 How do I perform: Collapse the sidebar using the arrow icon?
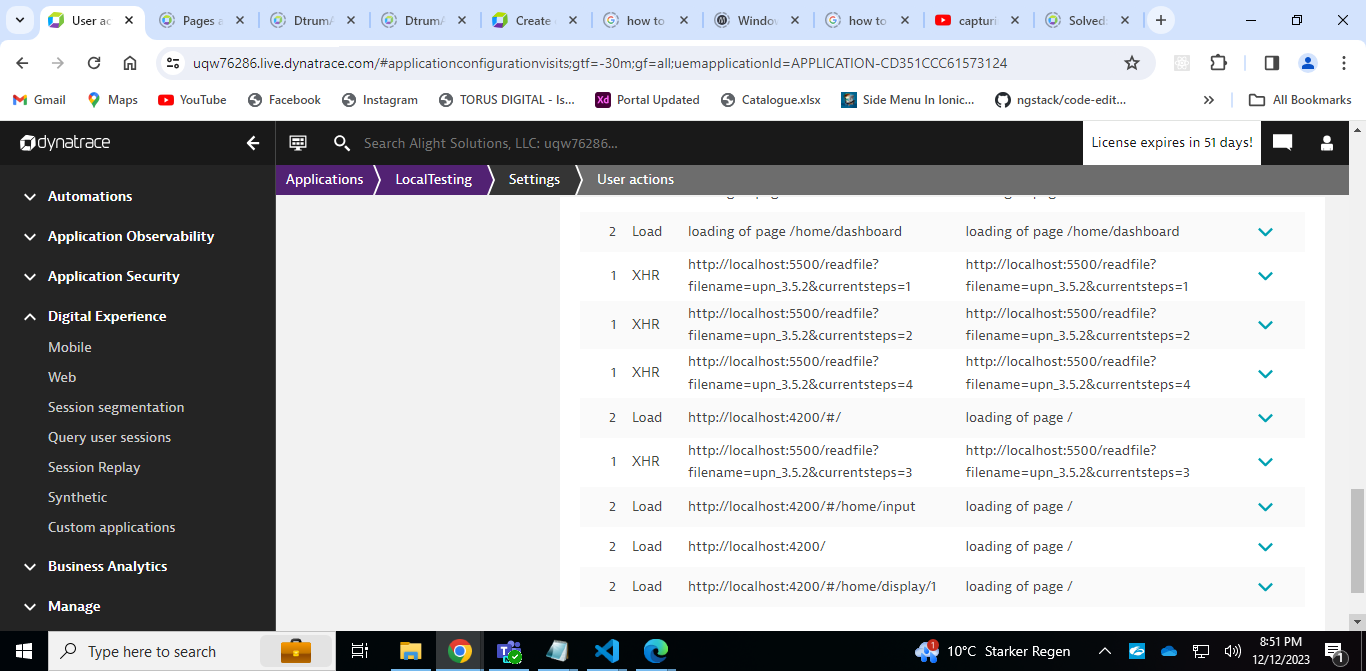click(x=253, y=142)
